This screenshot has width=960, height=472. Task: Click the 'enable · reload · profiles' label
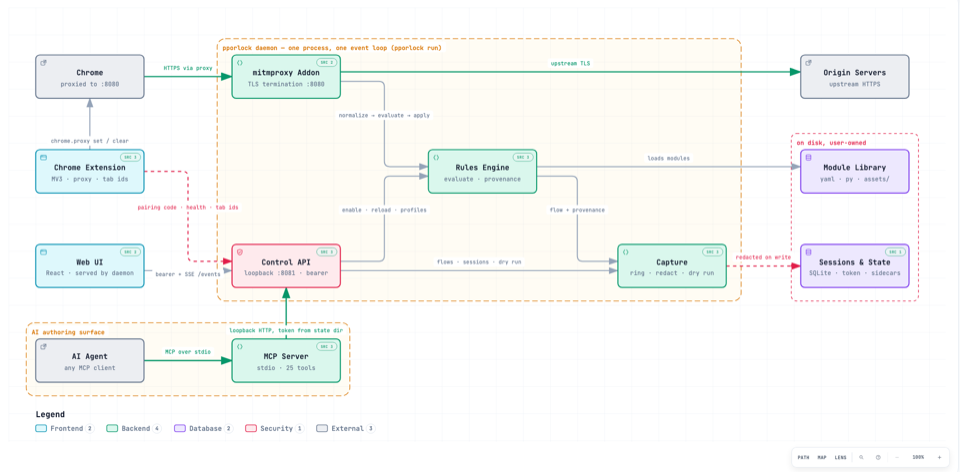click(384, 209)
